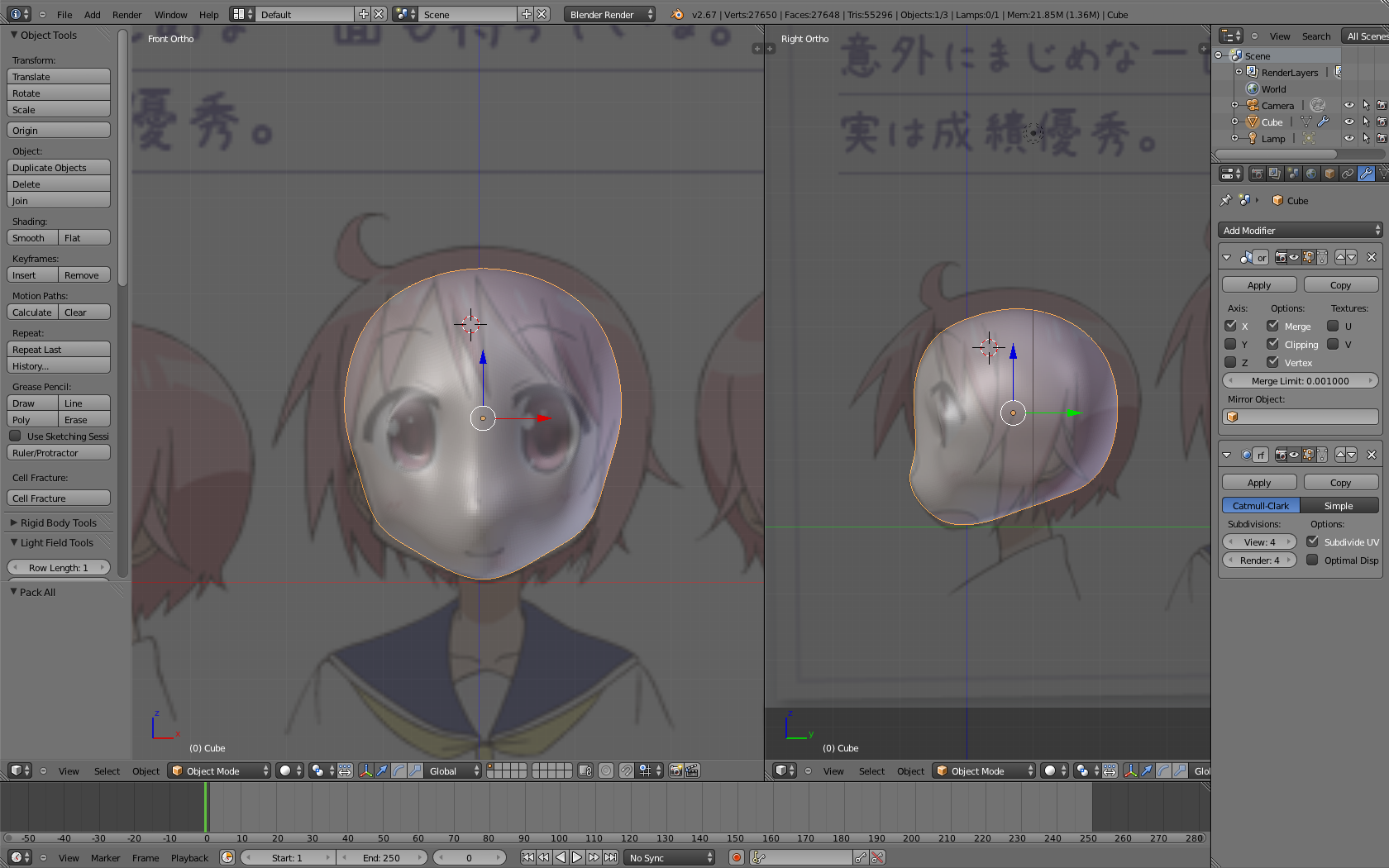Click the delete keyframe icon in timeline
Screen dimensions: 1389x868
[x=877, y=857]
